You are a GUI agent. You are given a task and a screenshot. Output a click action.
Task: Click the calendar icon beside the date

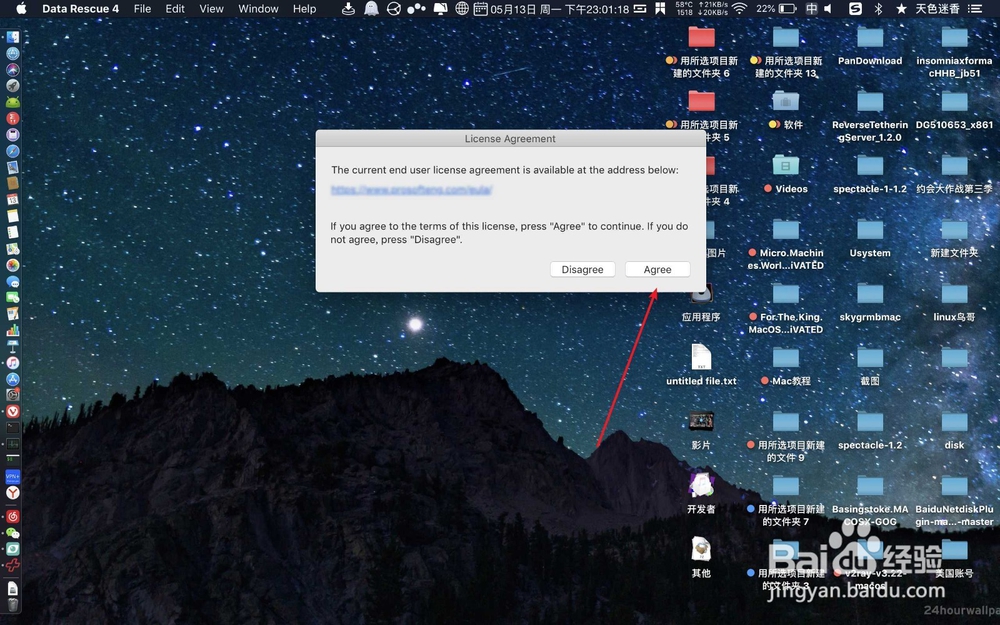point(480,9)
